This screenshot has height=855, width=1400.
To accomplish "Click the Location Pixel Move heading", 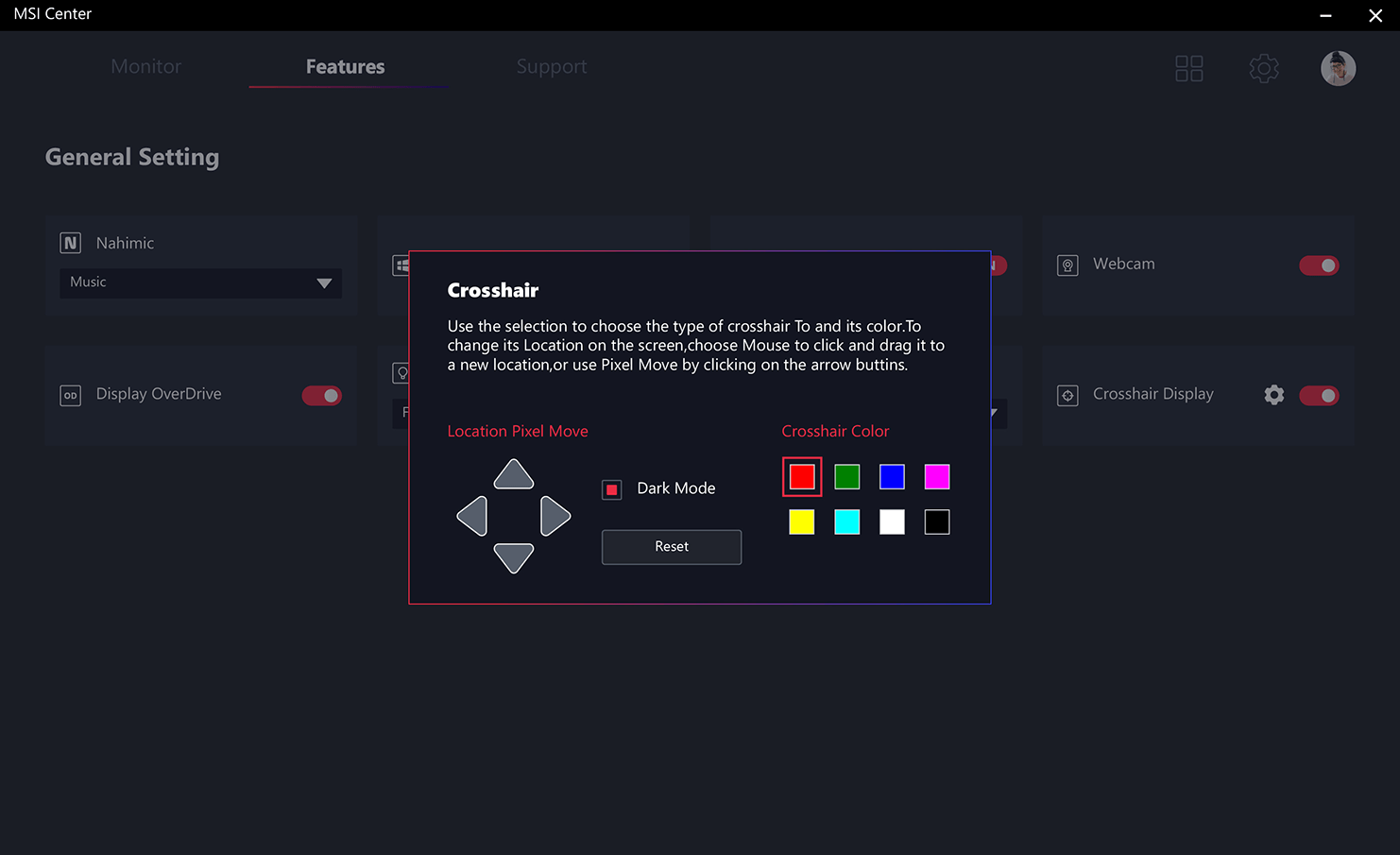I will pyautogui.click(x=518, y=431).
